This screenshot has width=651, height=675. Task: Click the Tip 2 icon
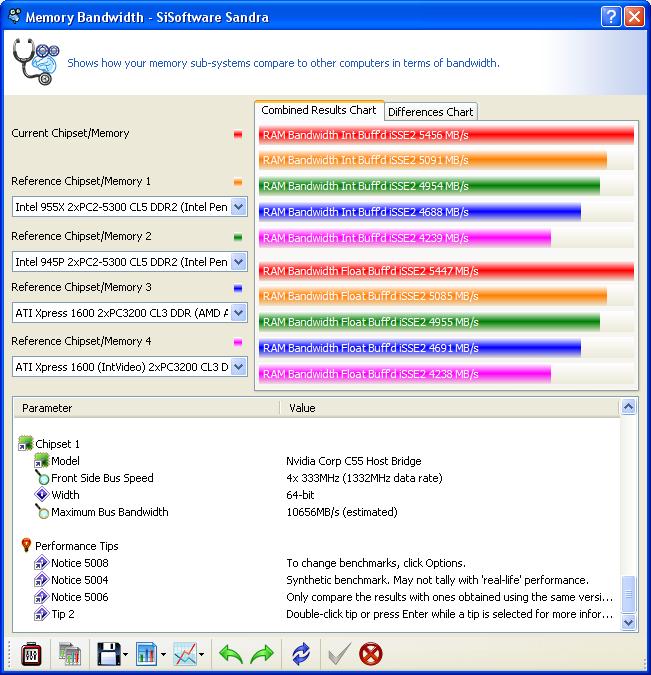pyautogui.click(x=42, y=614)
